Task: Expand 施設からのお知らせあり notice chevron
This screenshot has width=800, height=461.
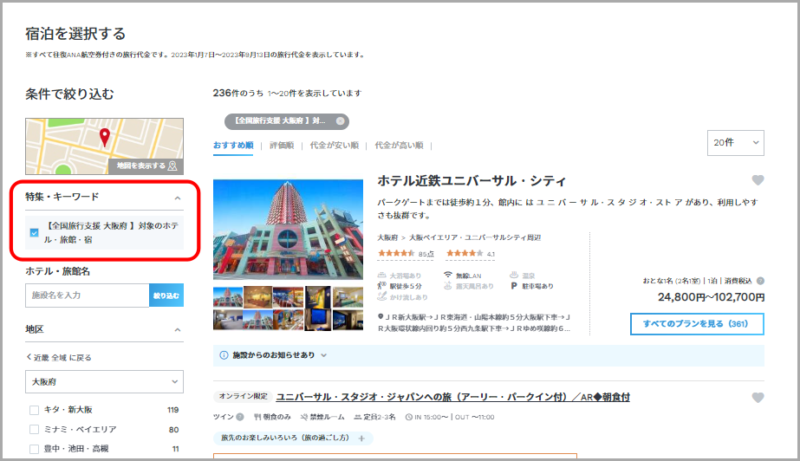Action: point(323,355)
